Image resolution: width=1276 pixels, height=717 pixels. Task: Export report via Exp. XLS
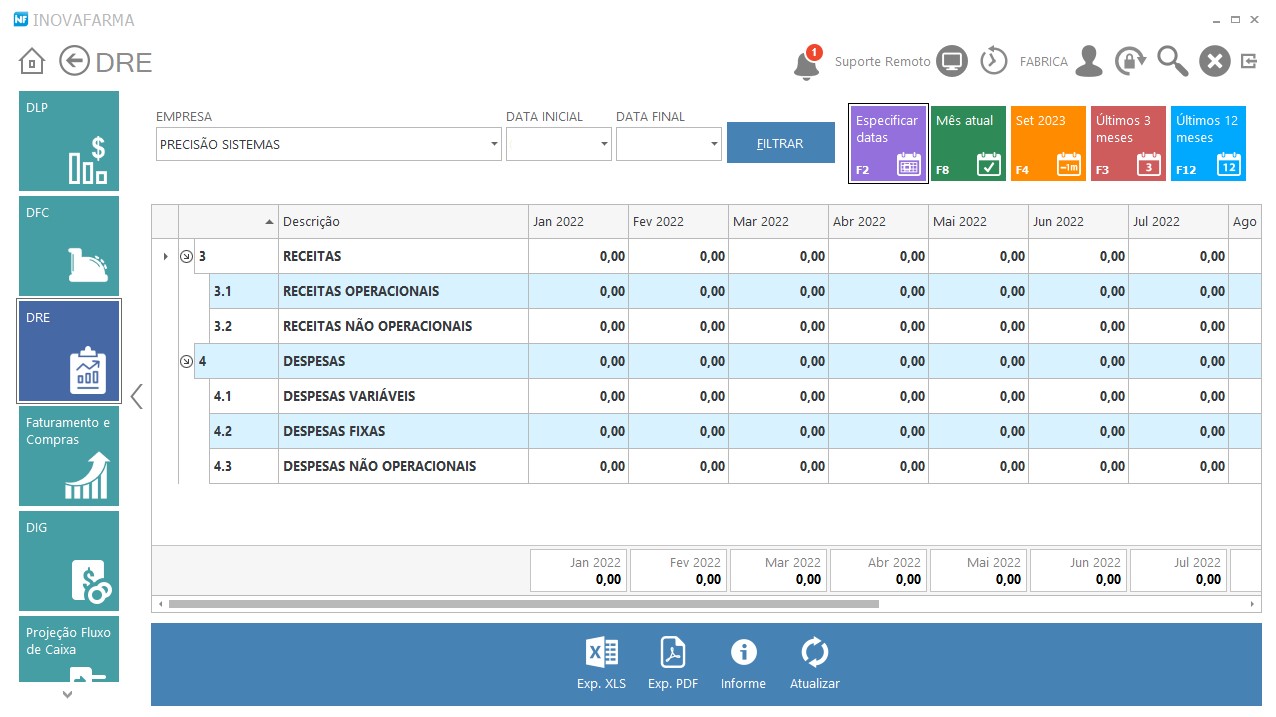pos(601,664)
